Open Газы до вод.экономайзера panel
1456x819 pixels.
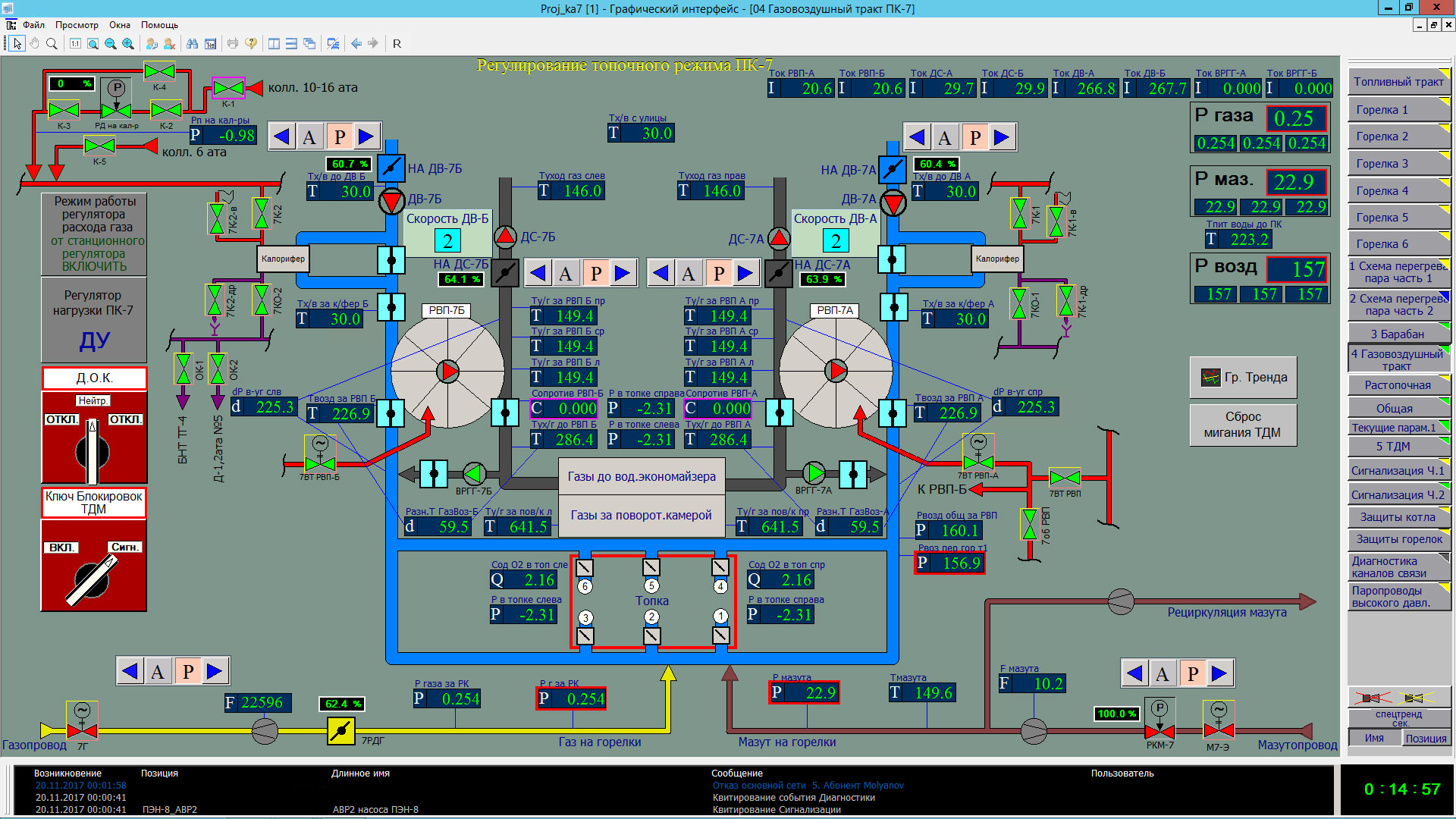pos(642,476)
